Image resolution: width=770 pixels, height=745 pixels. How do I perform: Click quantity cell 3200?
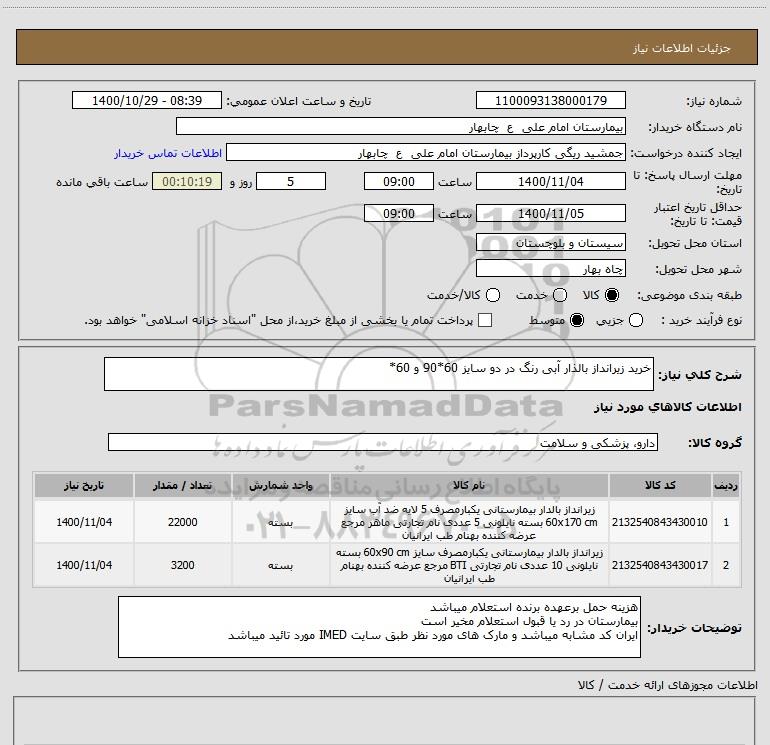point(183,565)
